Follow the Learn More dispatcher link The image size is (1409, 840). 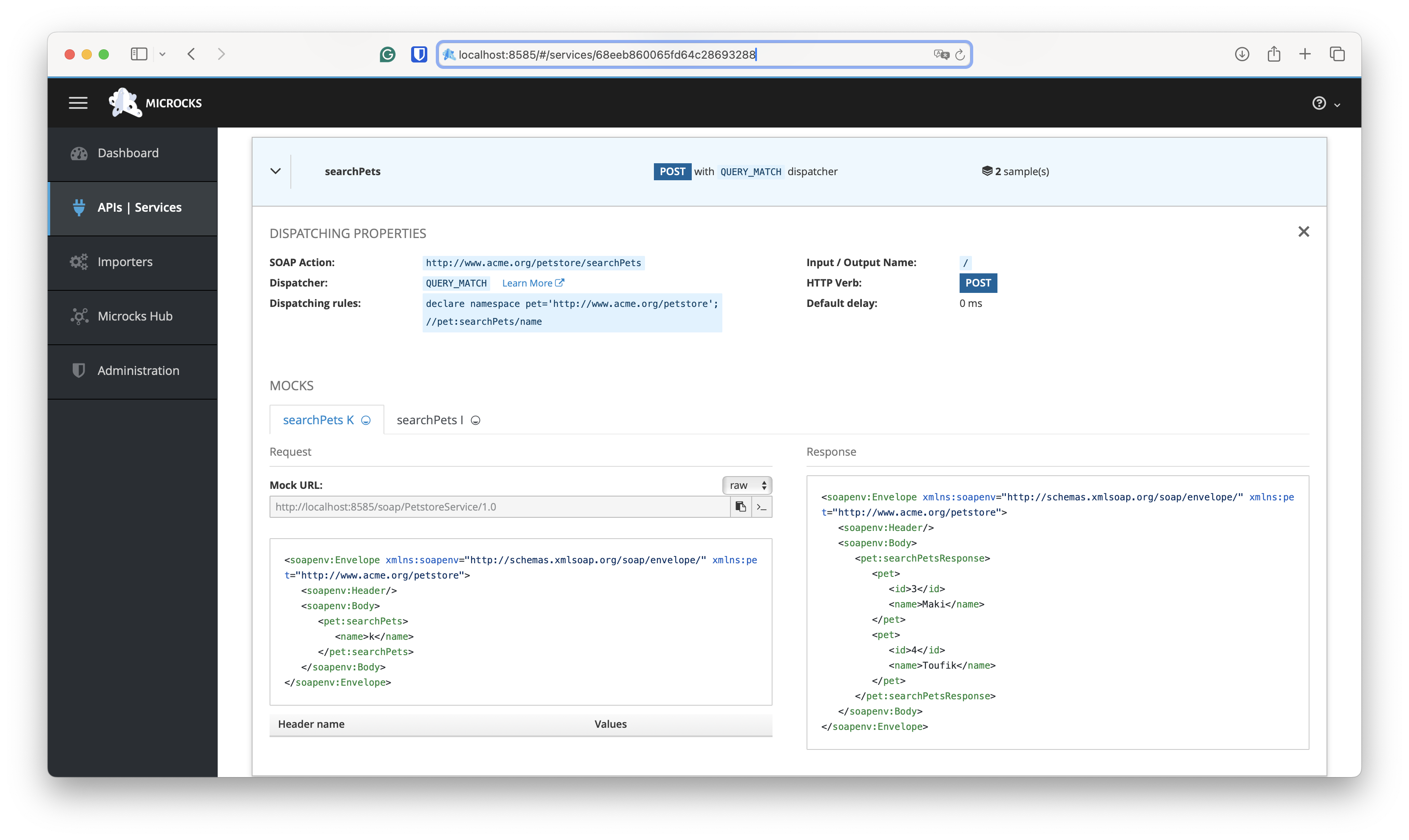click(x=532, y=283)
